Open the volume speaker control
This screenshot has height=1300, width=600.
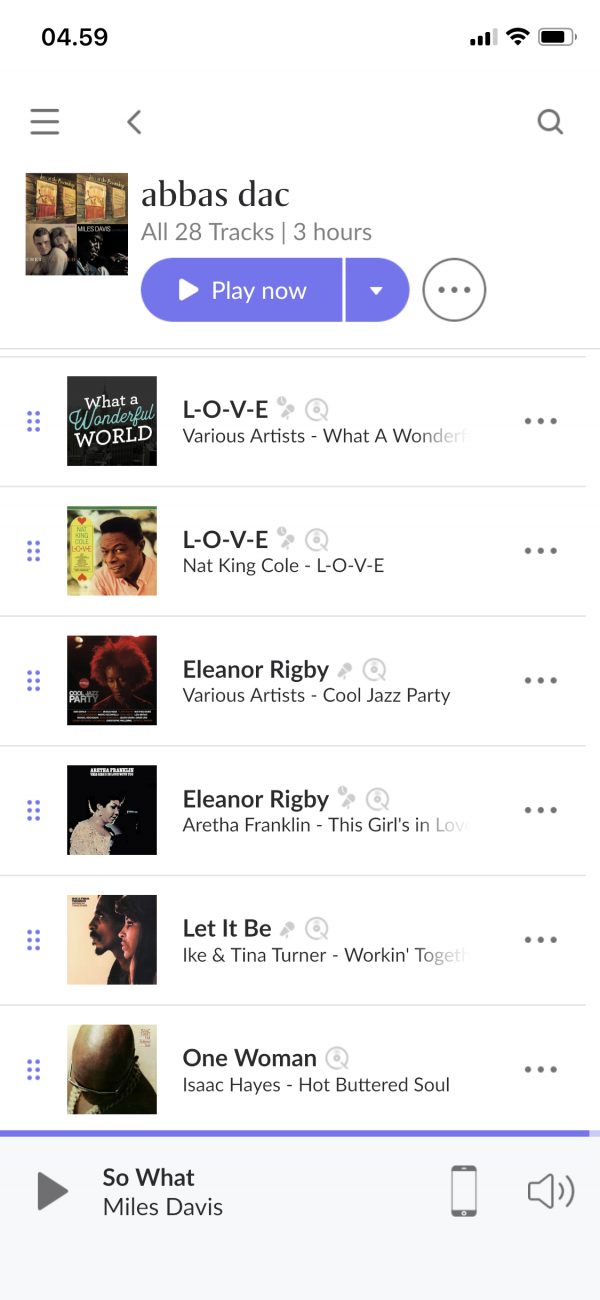coord(550,1191)
